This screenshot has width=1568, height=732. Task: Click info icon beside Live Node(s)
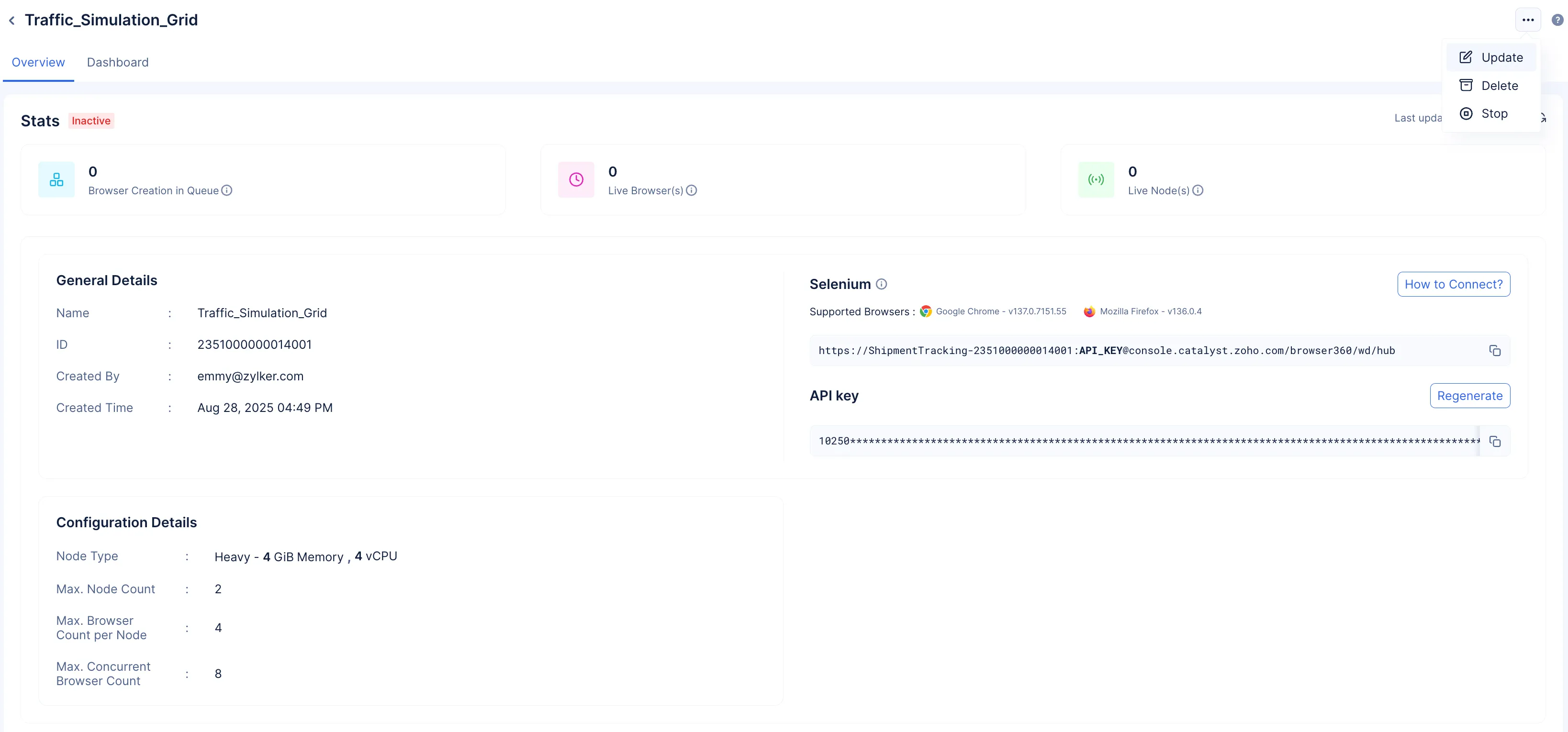tap(1198, 190)
